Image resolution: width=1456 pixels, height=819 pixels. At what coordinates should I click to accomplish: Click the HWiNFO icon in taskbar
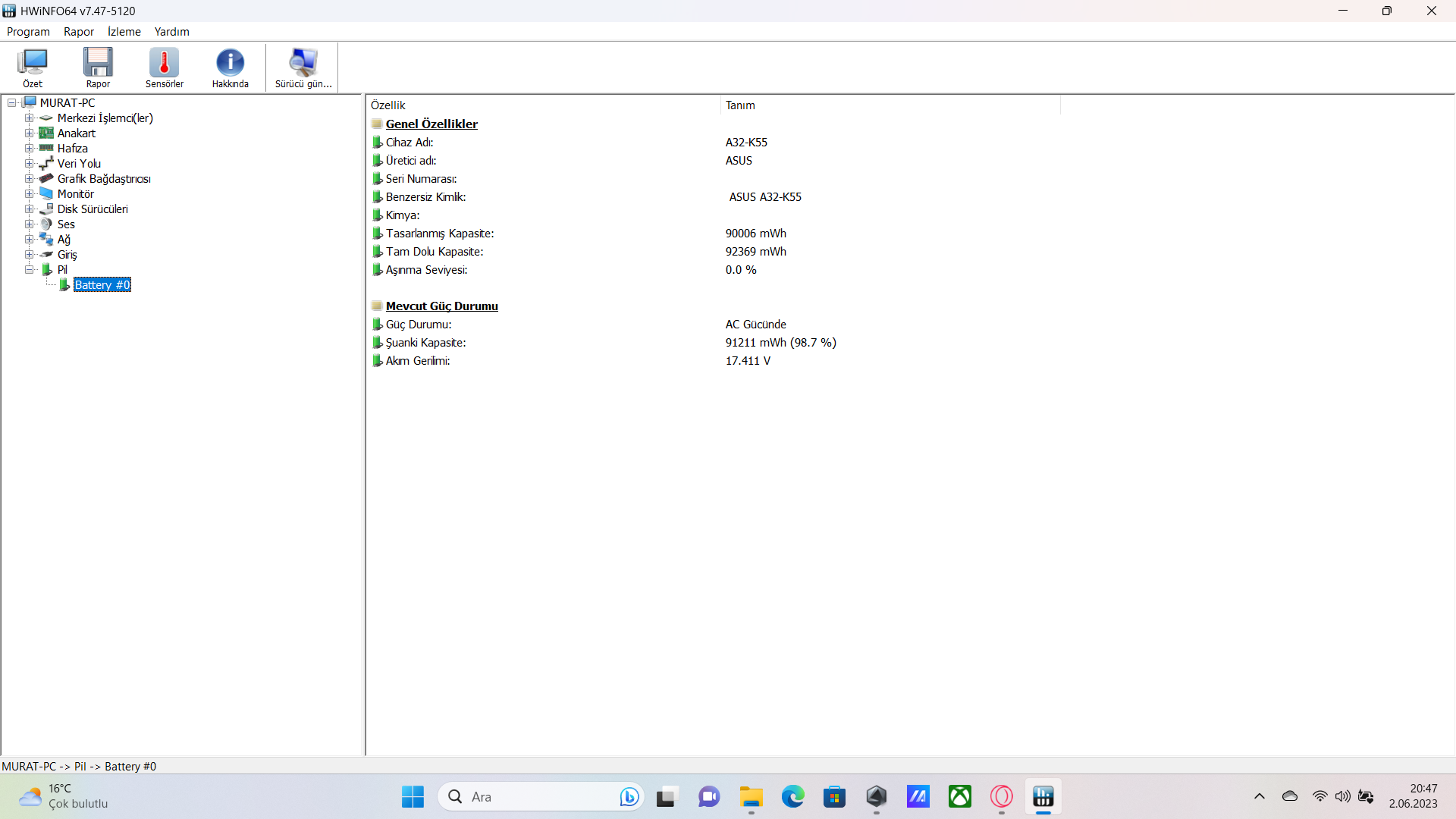pos(1043,797)
